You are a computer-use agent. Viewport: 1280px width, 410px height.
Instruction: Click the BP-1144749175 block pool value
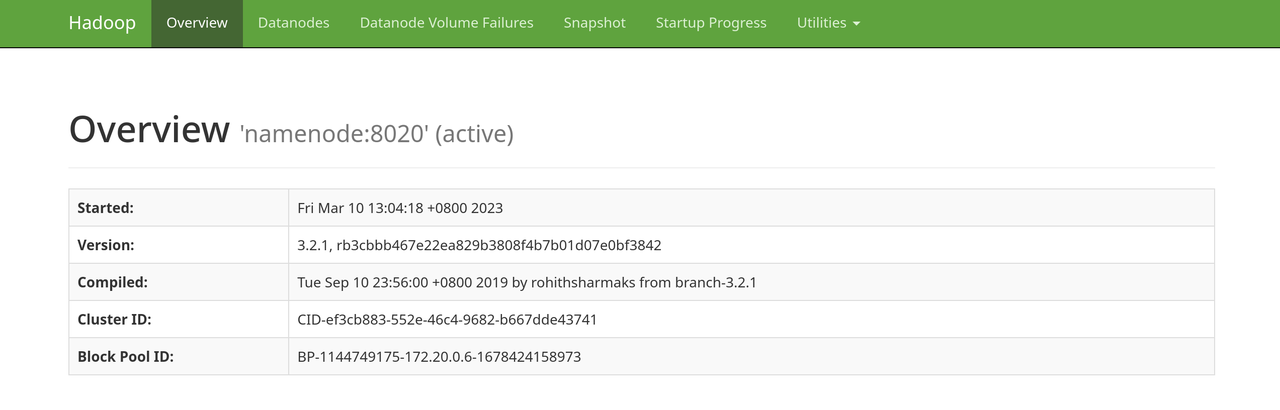439,356
